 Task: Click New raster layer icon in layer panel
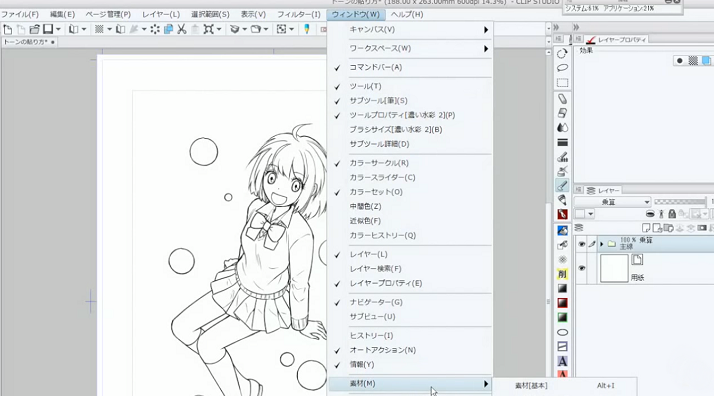tap(646, 228)
